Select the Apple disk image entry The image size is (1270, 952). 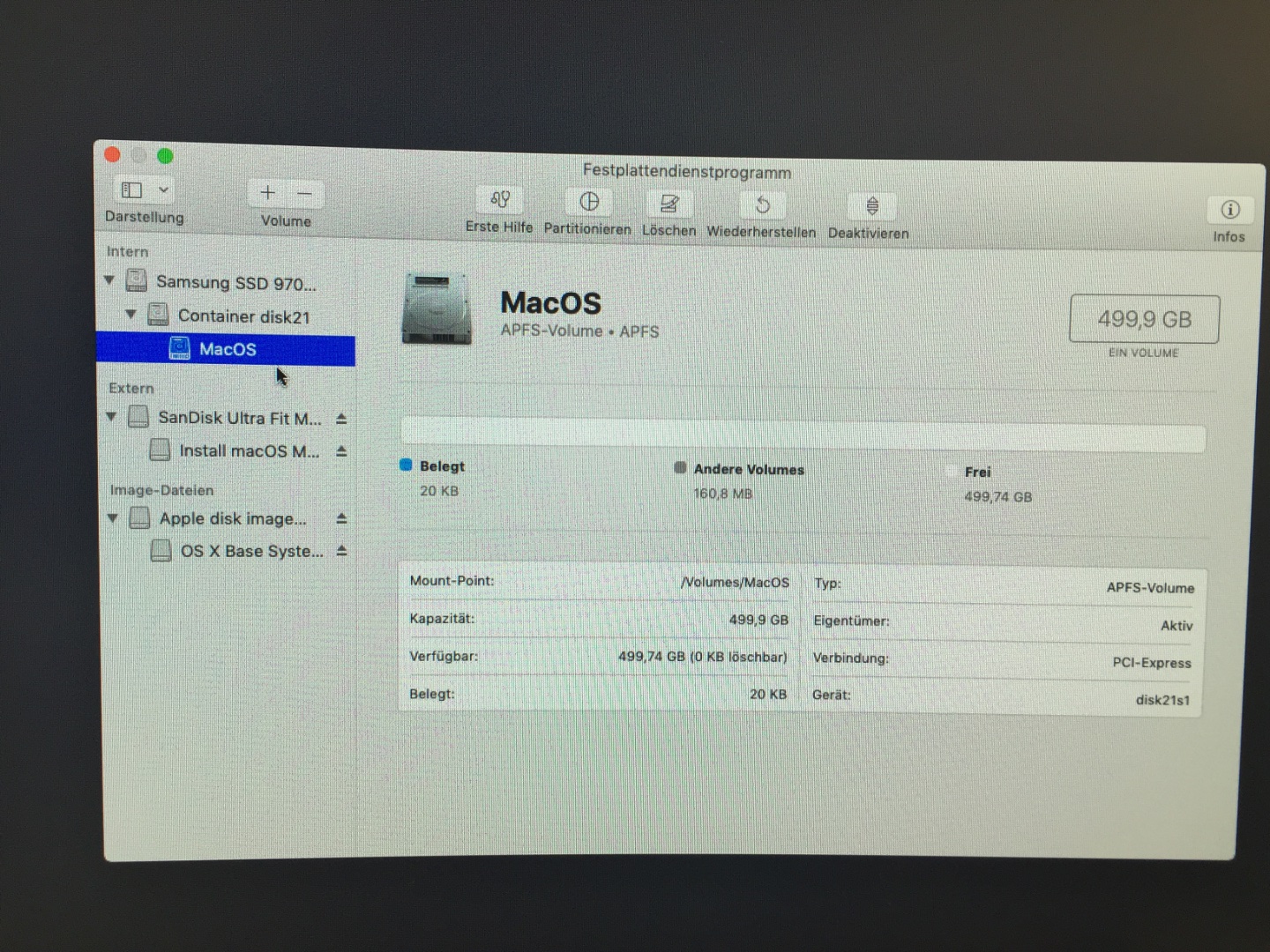pyautogui.click(x=233, y=518)
